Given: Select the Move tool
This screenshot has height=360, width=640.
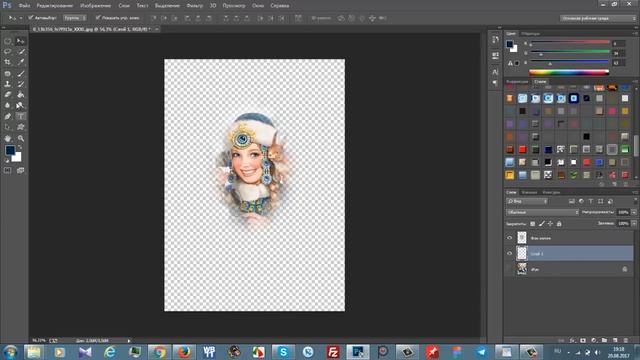Looking at the screenshot, I should [20, 41].
